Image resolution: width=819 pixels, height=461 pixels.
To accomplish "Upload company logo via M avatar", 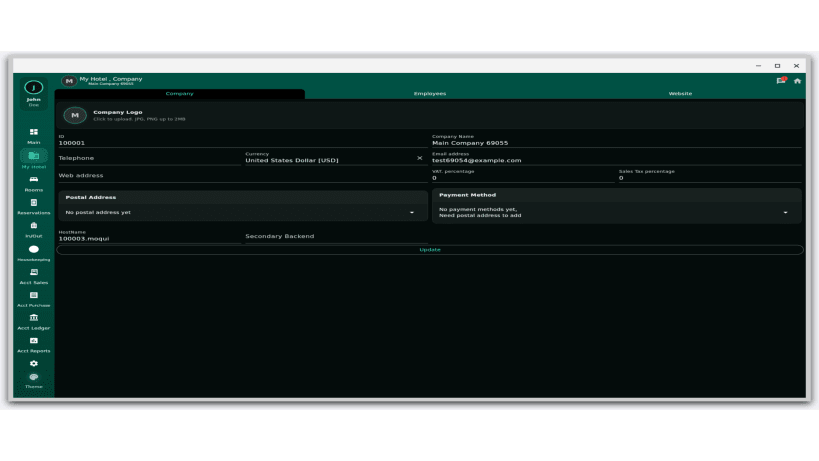I will click(75, 115).
